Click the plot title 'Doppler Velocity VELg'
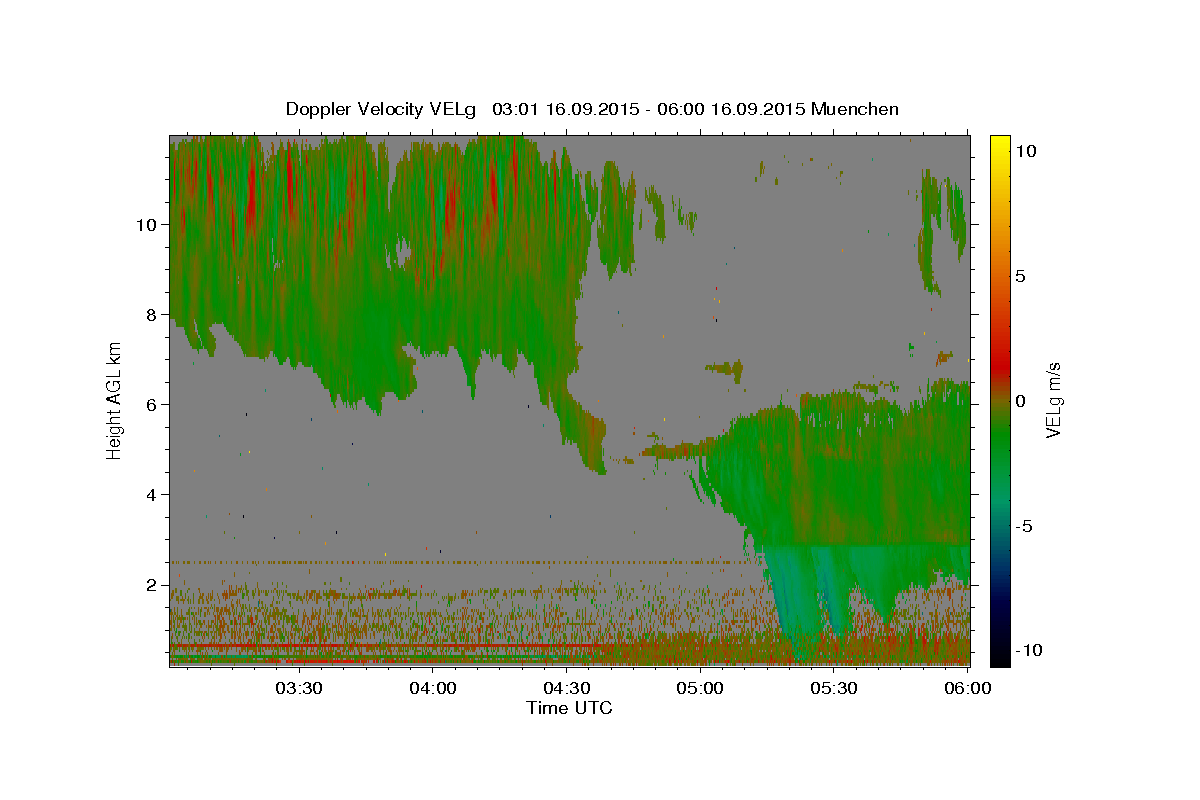1200x800 pixels. coord(382,109)
